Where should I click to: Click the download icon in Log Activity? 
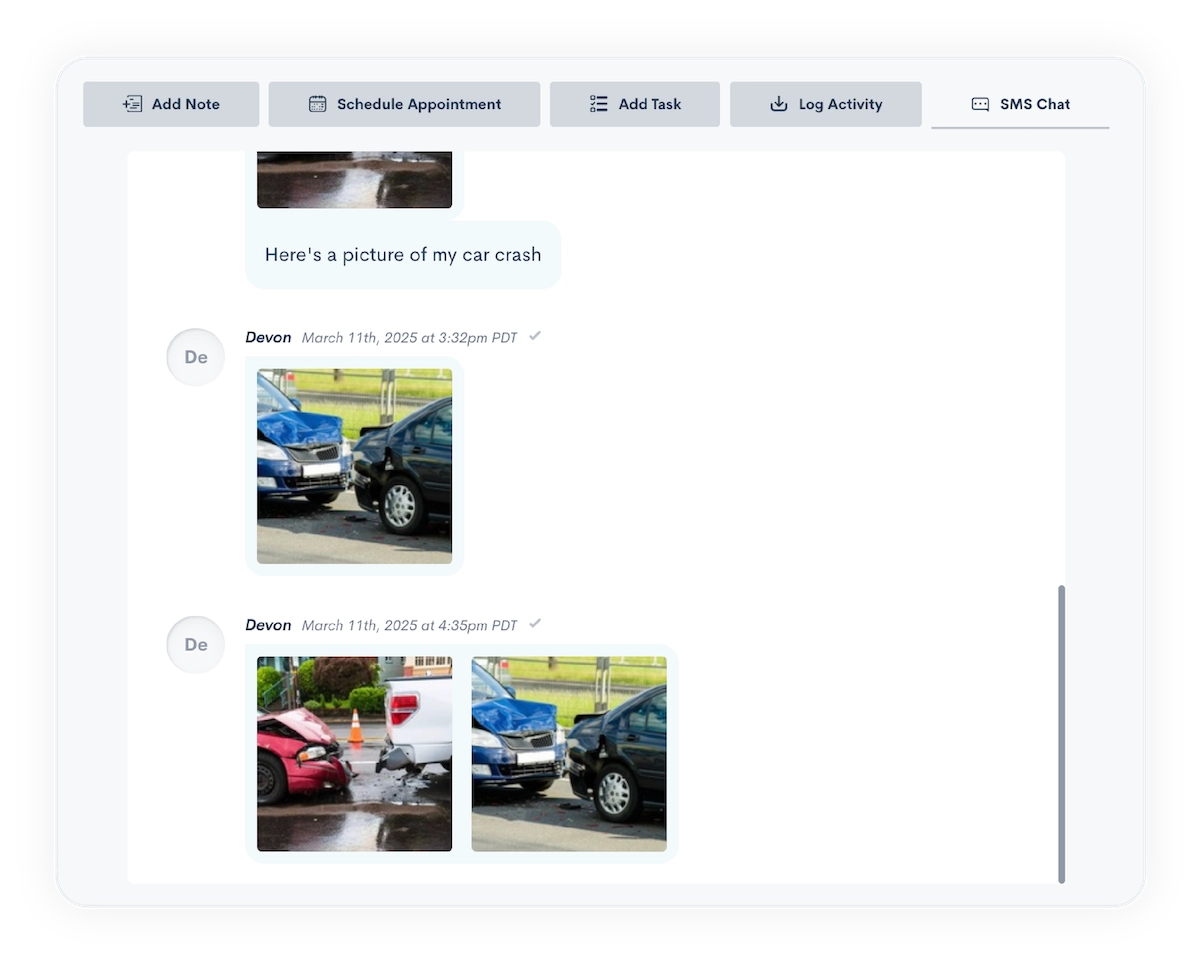(779, 104)
